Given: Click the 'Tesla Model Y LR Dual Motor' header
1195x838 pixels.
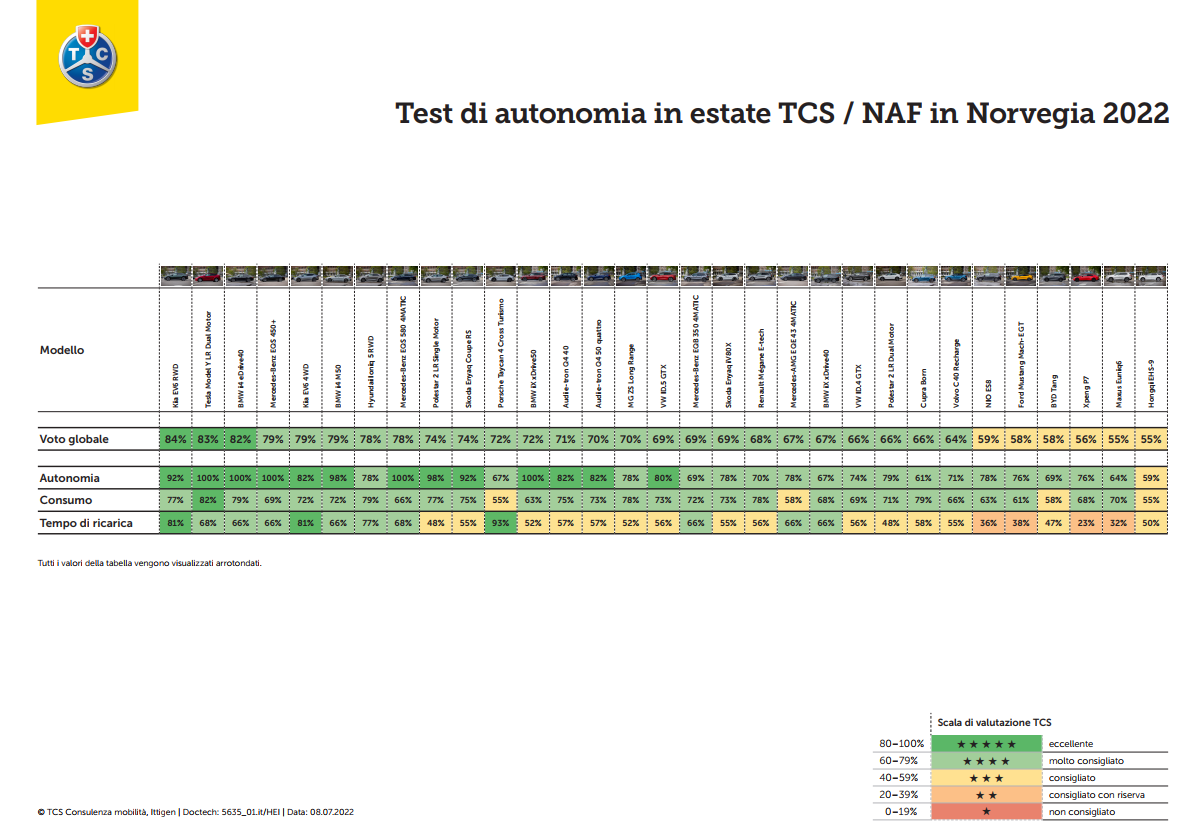Looking at the screenshot, I should (x=208, y=359).
